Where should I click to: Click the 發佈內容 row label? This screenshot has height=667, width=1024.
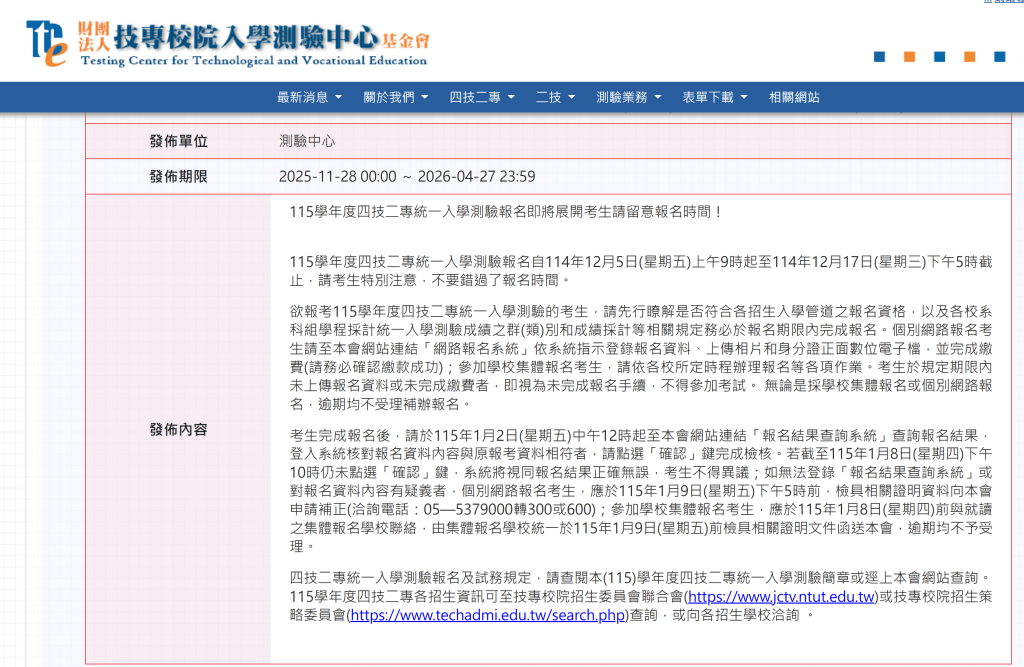coord(178,429)
